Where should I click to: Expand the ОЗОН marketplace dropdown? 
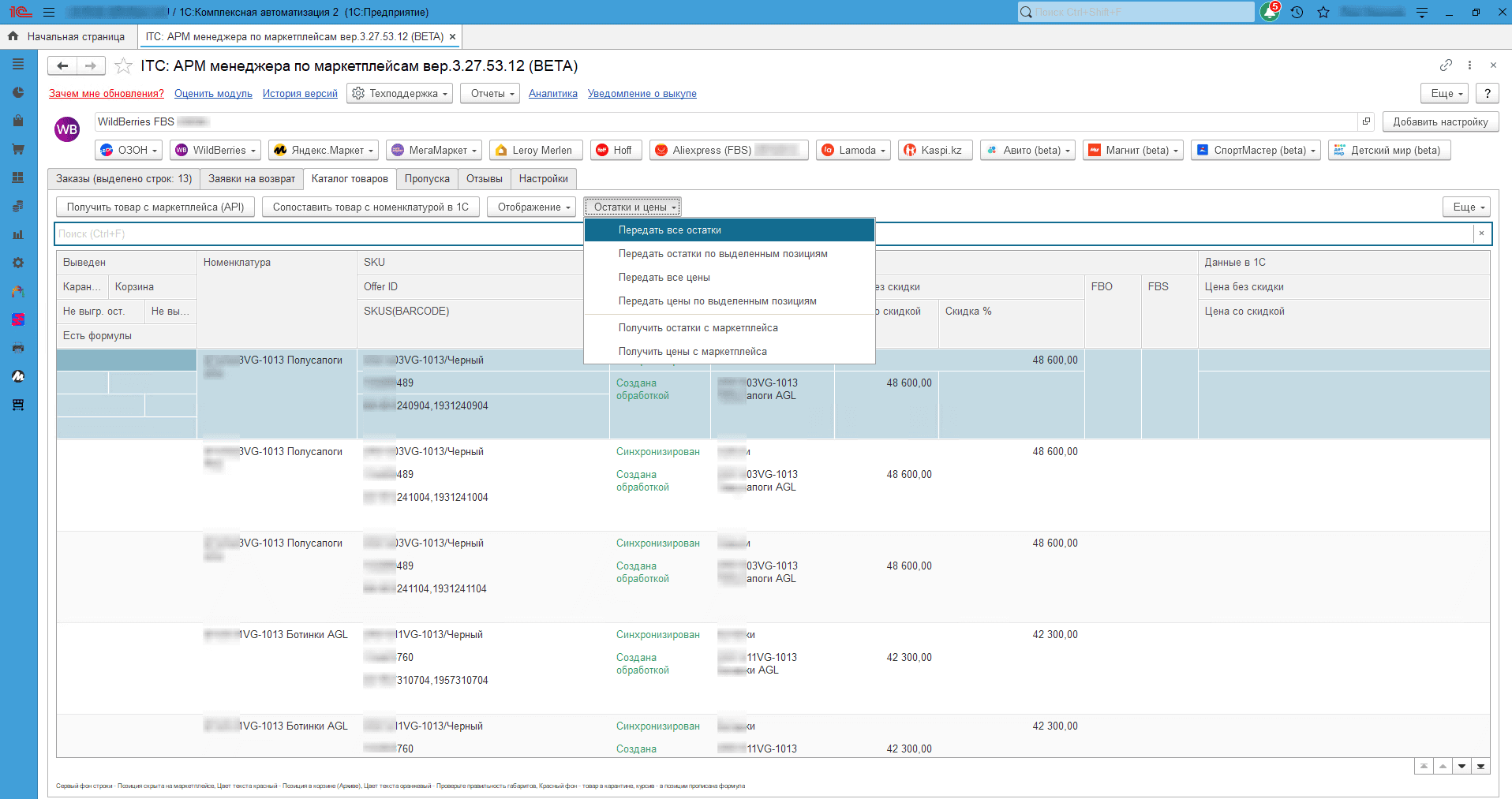(x=129, y=150)
